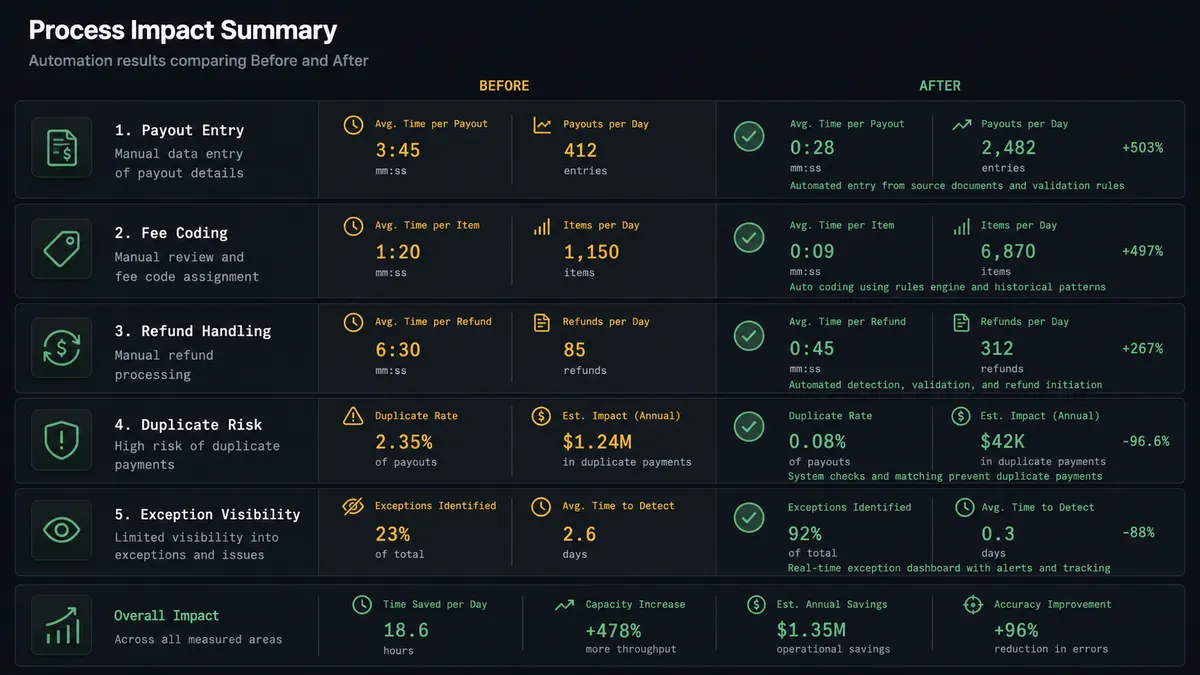This screenshot has height=675, width=1200.
Task: Click the Payout Entry document icon
Action: click(61, 148)
